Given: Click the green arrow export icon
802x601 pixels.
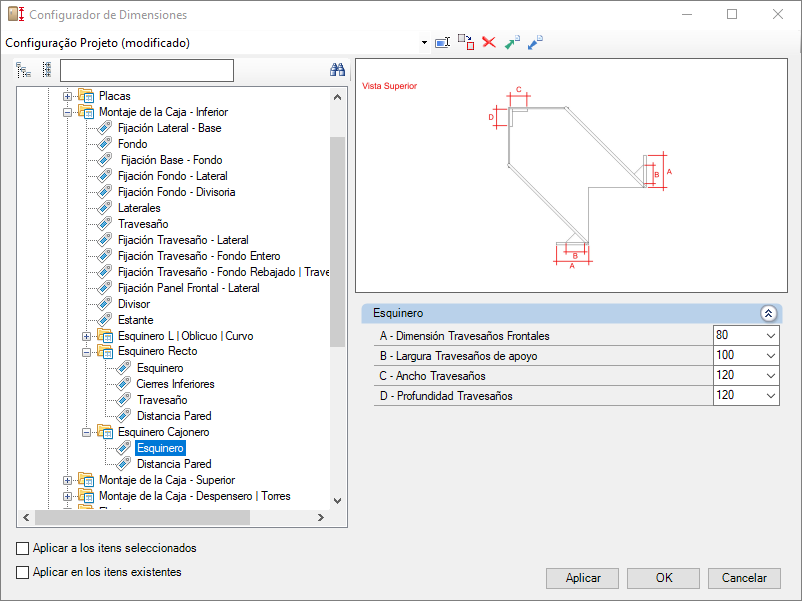Looking at the screenshot, I should [x=512, y=42].
